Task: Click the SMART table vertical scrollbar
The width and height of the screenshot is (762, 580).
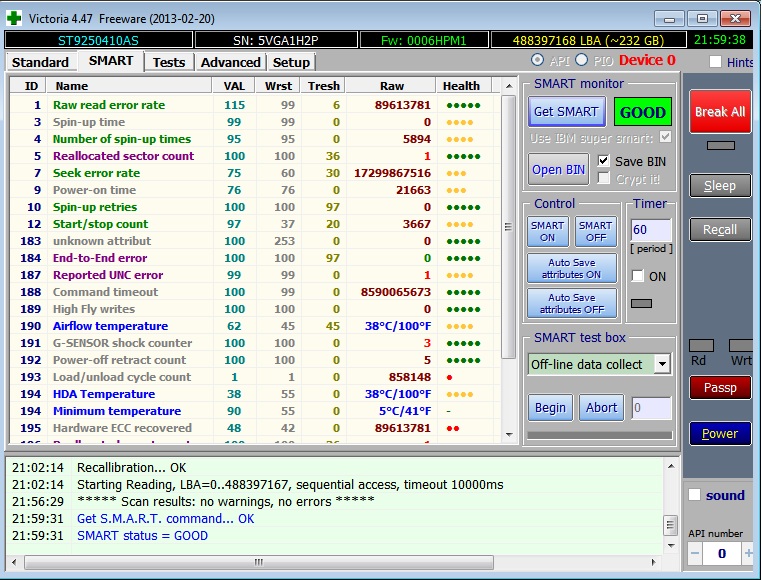Action: click(508, 260)
